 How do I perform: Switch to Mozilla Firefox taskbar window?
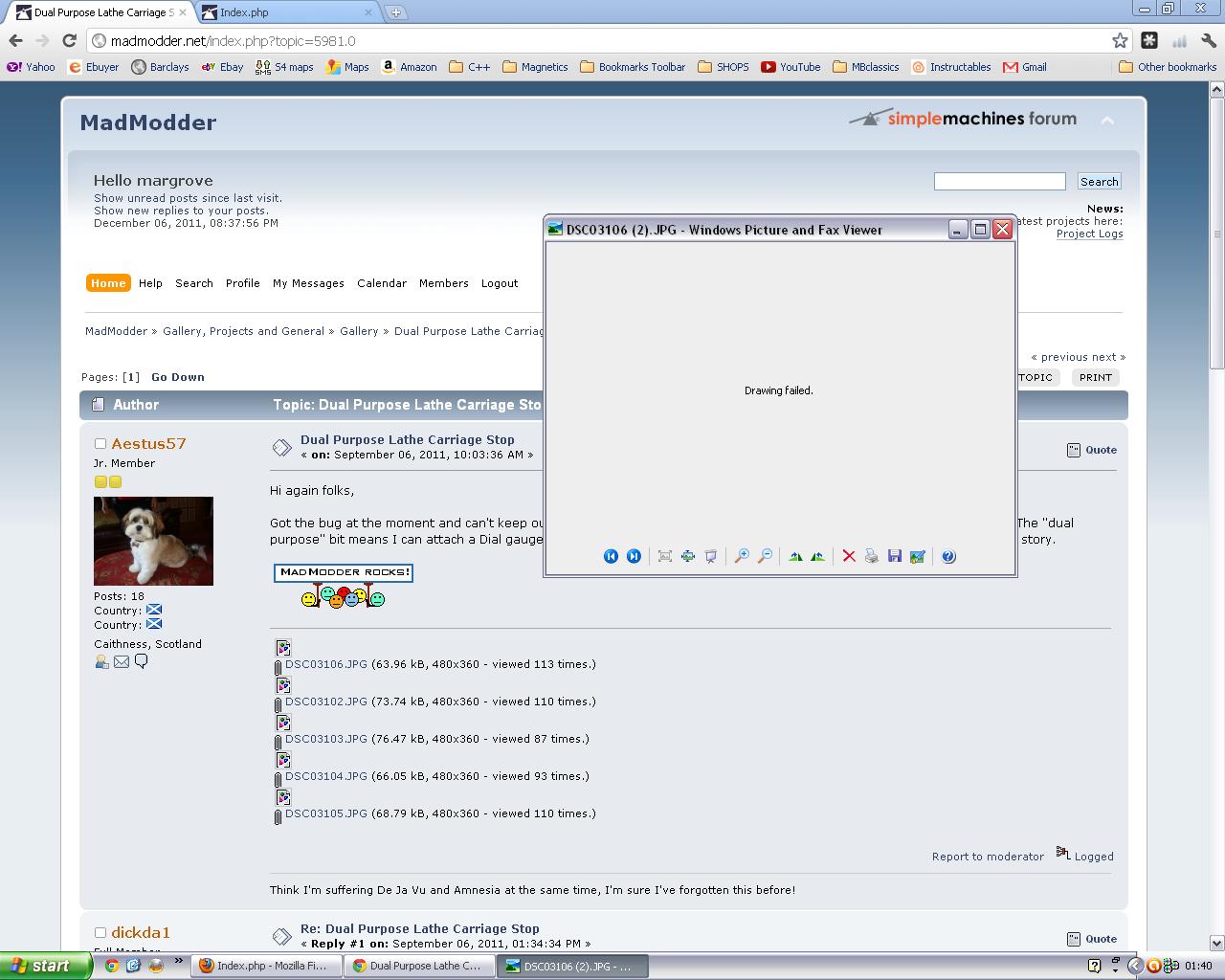click(264, 966)
